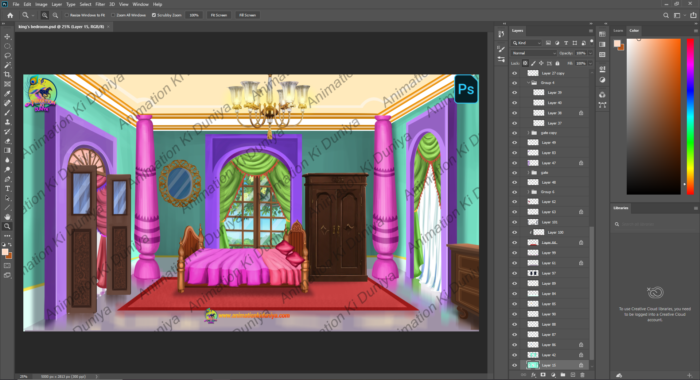Hide the Layer 27 copy layer
Image resolution: width=700 pixels, height=380 pixels.
tap(514, 73)
